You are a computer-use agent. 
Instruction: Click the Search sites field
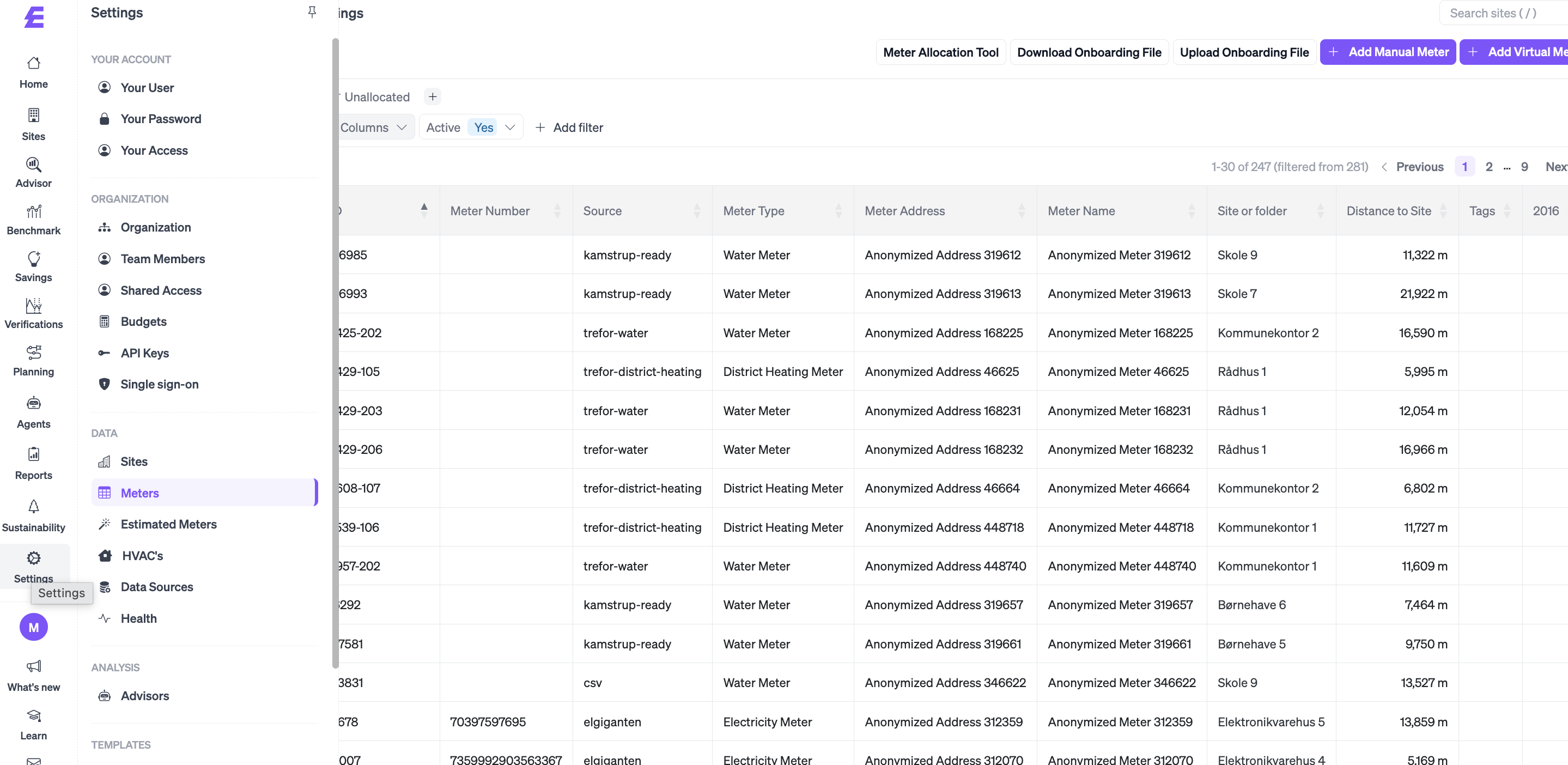coord(1504,13)
